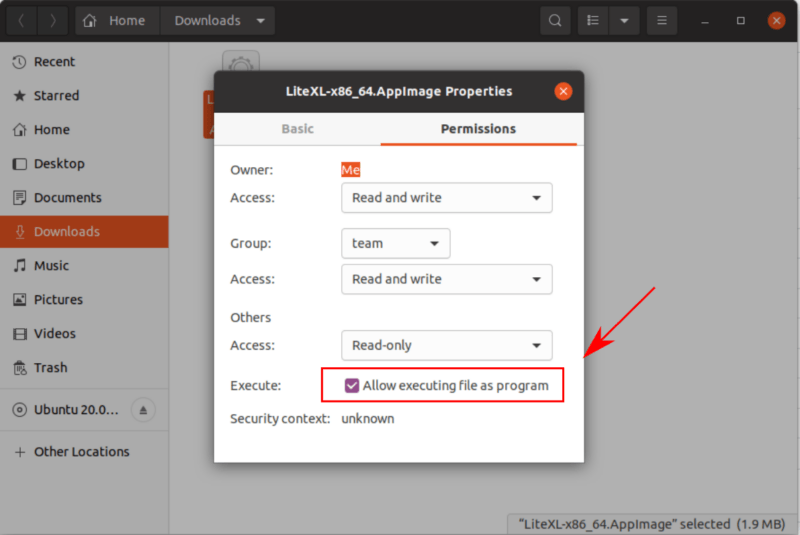The height and width of the screenshot is (535, 800).
Task: Click Home in the path bar
Action: pos(115,20)
